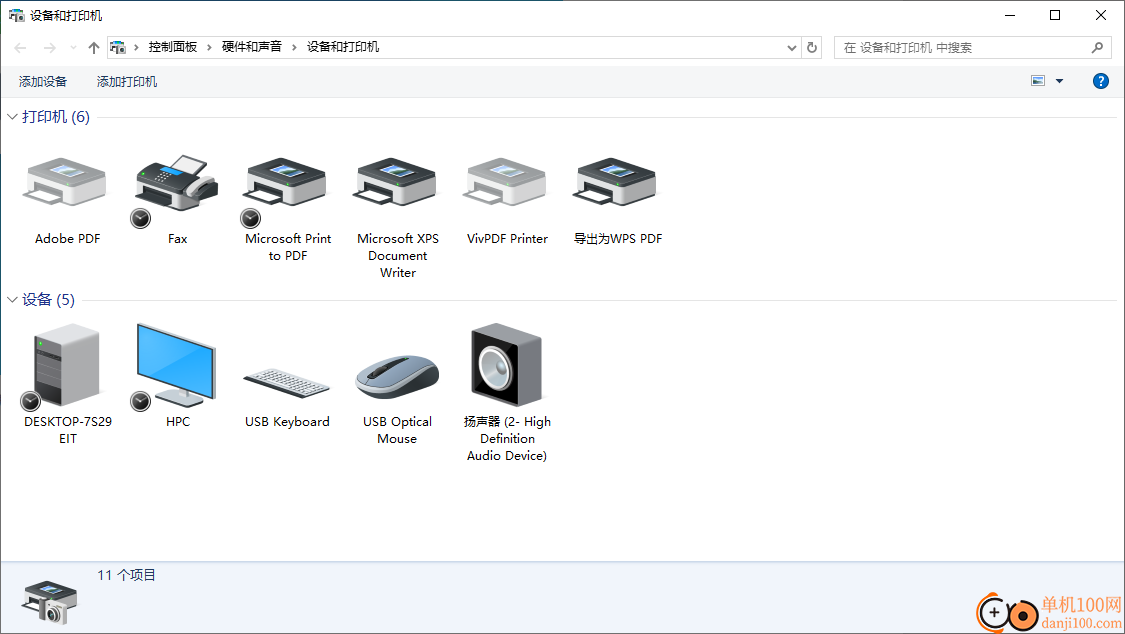Viewport: 1125px width, 634px height.
Task: Go up one level with the up arrow
Action: tap(93, 47)
